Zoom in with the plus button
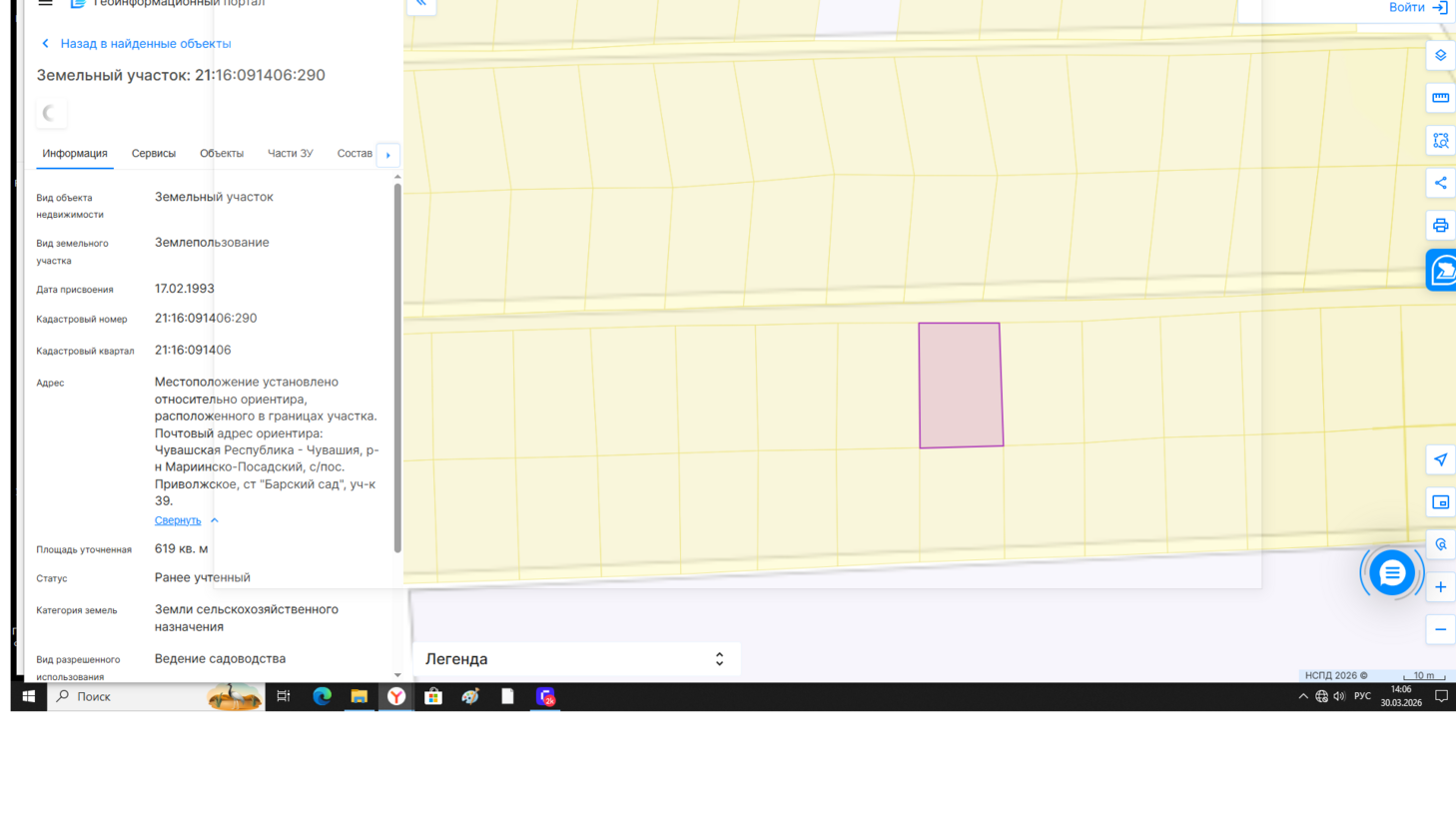This screenshot has height=819, width=1456. click(1440, 587)
